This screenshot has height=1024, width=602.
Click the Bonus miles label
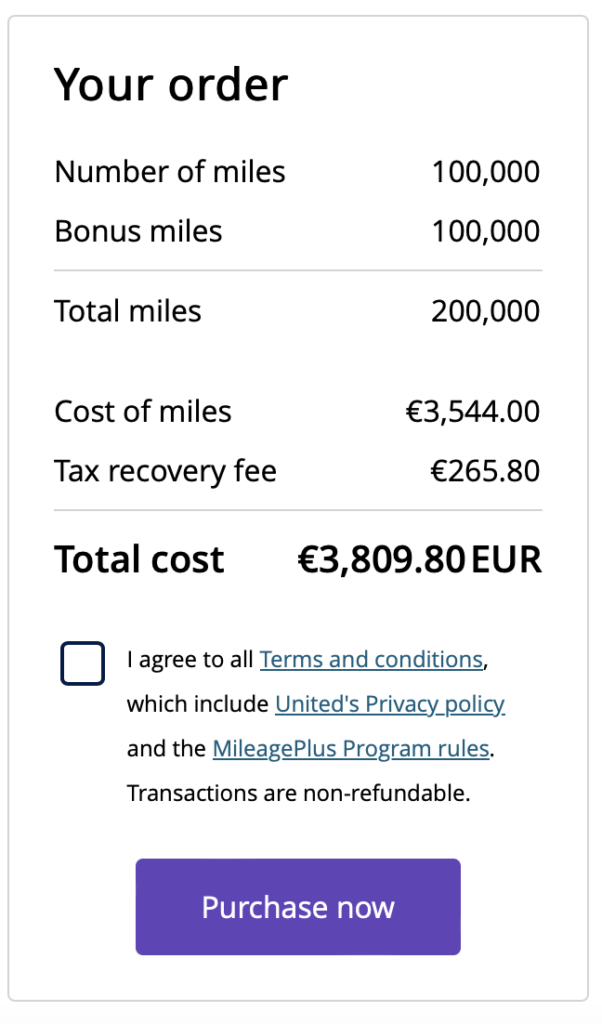138,231
